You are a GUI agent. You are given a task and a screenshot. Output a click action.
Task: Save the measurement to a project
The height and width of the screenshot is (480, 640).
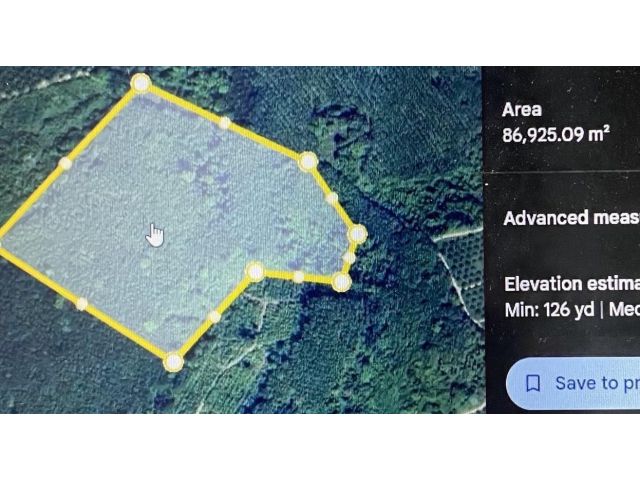573,384
